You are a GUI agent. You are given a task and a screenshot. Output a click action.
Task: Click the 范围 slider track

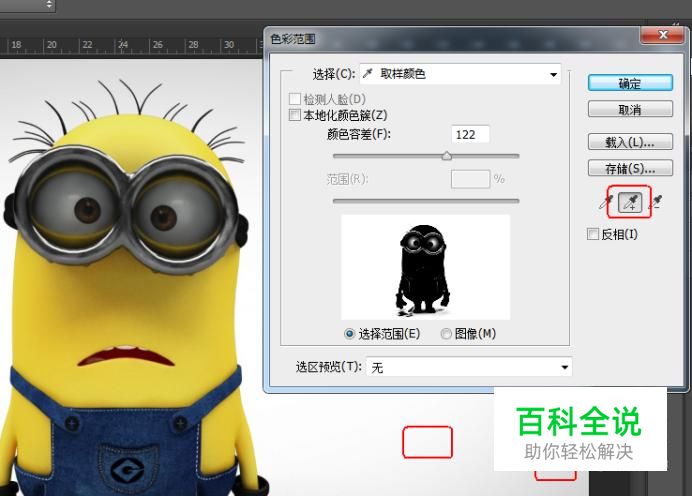(x=426, y=201)
